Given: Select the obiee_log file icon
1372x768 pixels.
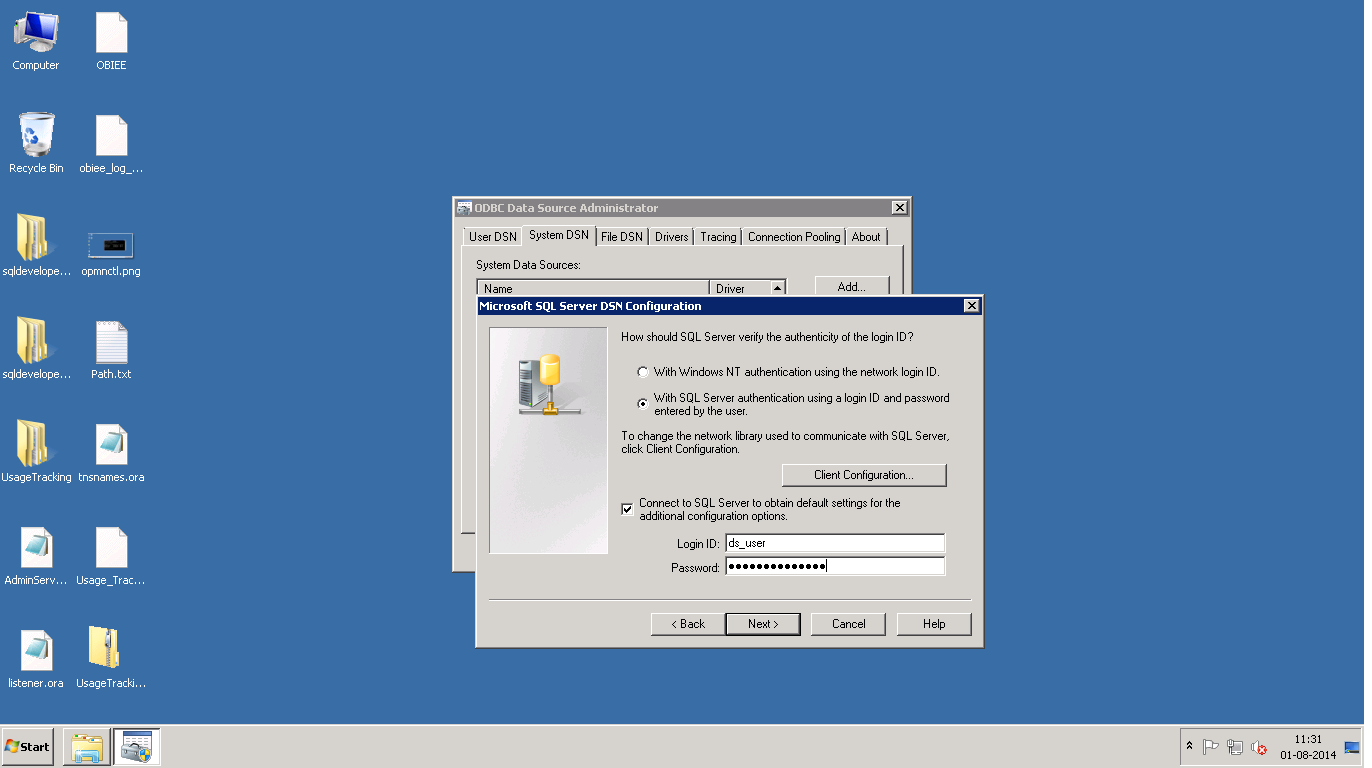Looking at the screenshot, I should click(111, 143).
